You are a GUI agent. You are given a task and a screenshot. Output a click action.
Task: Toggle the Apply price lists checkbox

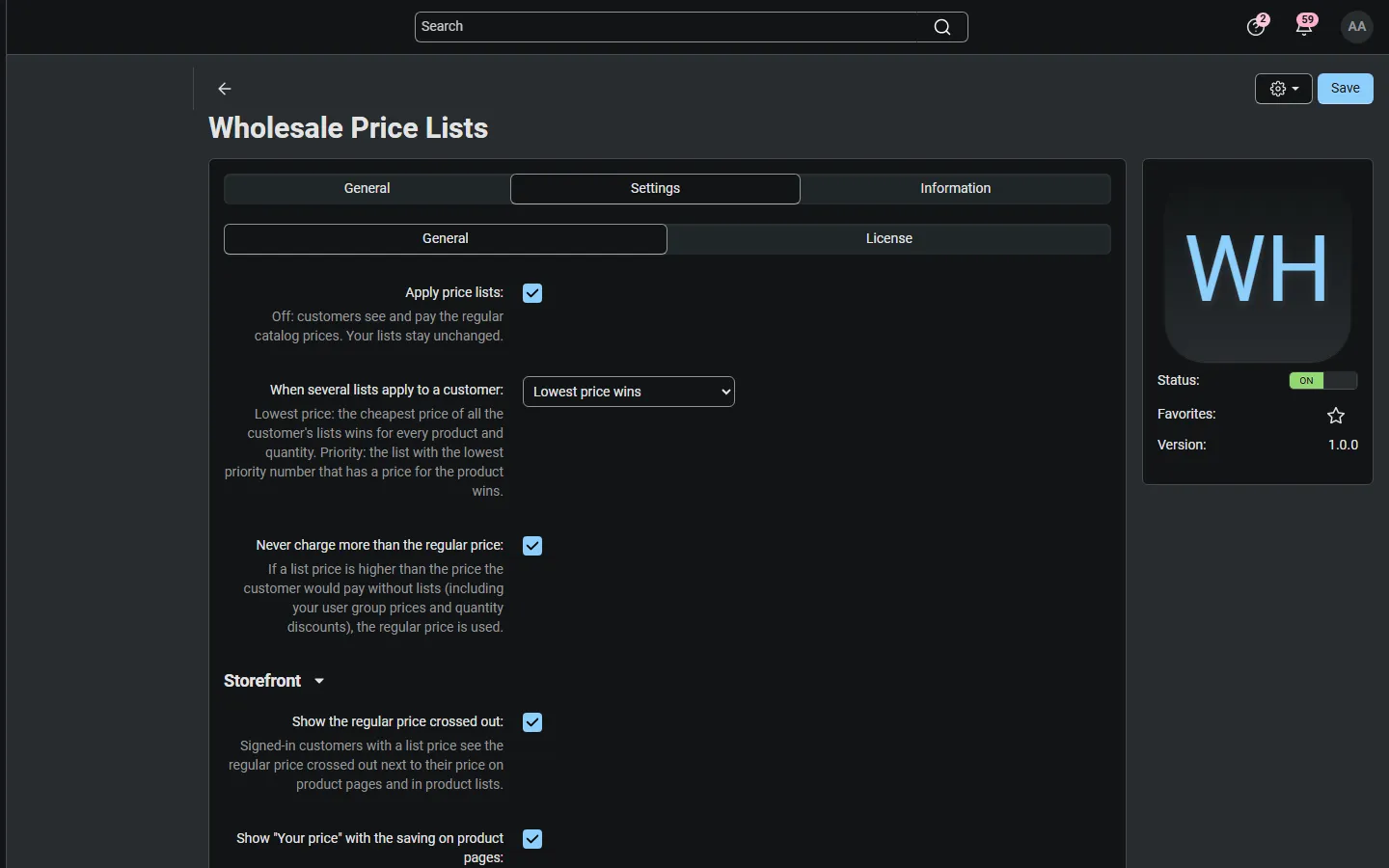coord(532,293)
